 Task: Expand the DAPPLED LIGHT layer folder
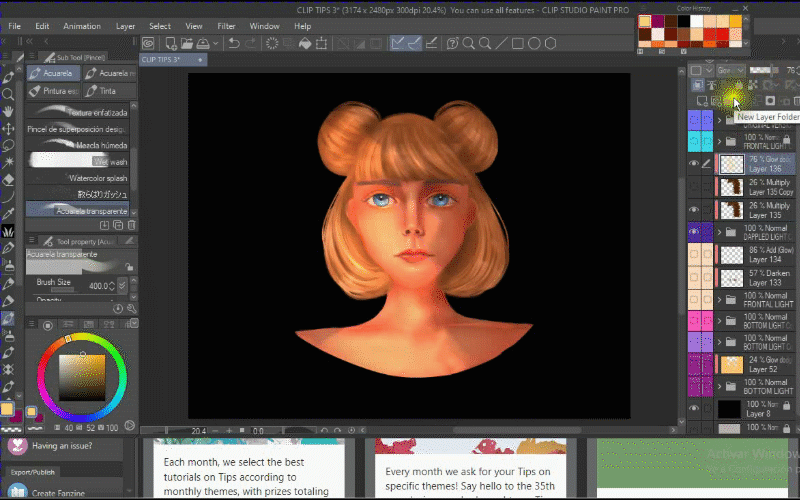719,232
